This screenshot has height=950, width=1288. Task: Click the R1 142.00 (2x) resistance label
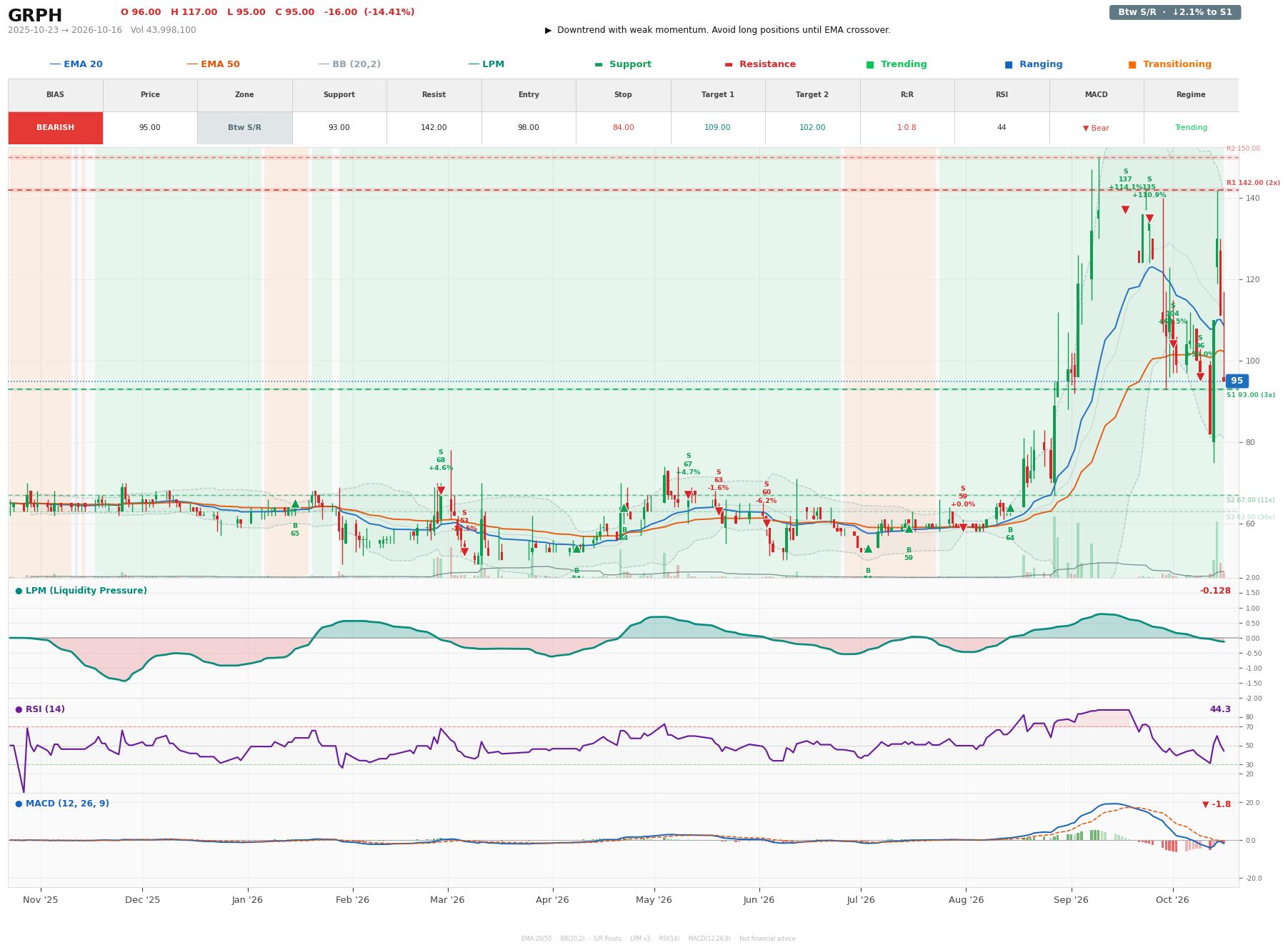pyautogui.click(x=1253, y=183)
